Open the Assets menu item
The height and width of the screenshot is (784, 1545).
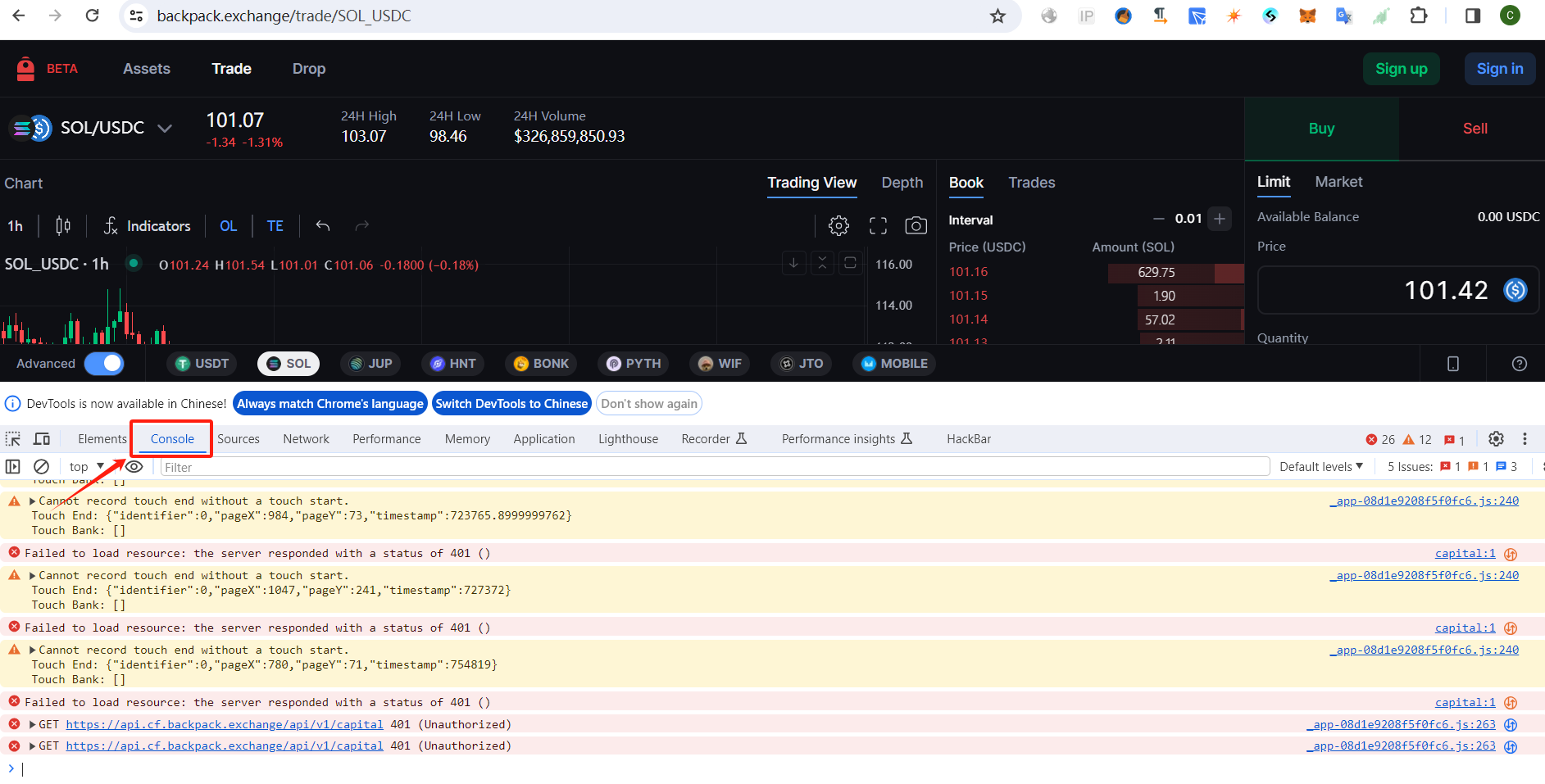point(147,69)
